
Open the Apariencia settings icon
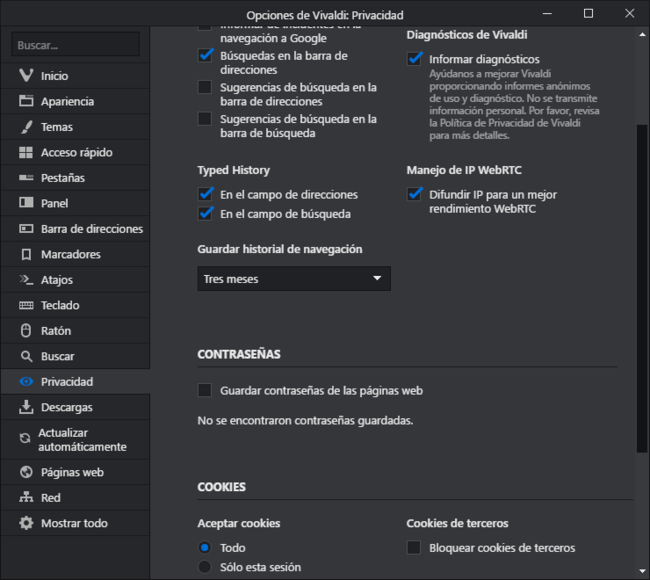26,102
